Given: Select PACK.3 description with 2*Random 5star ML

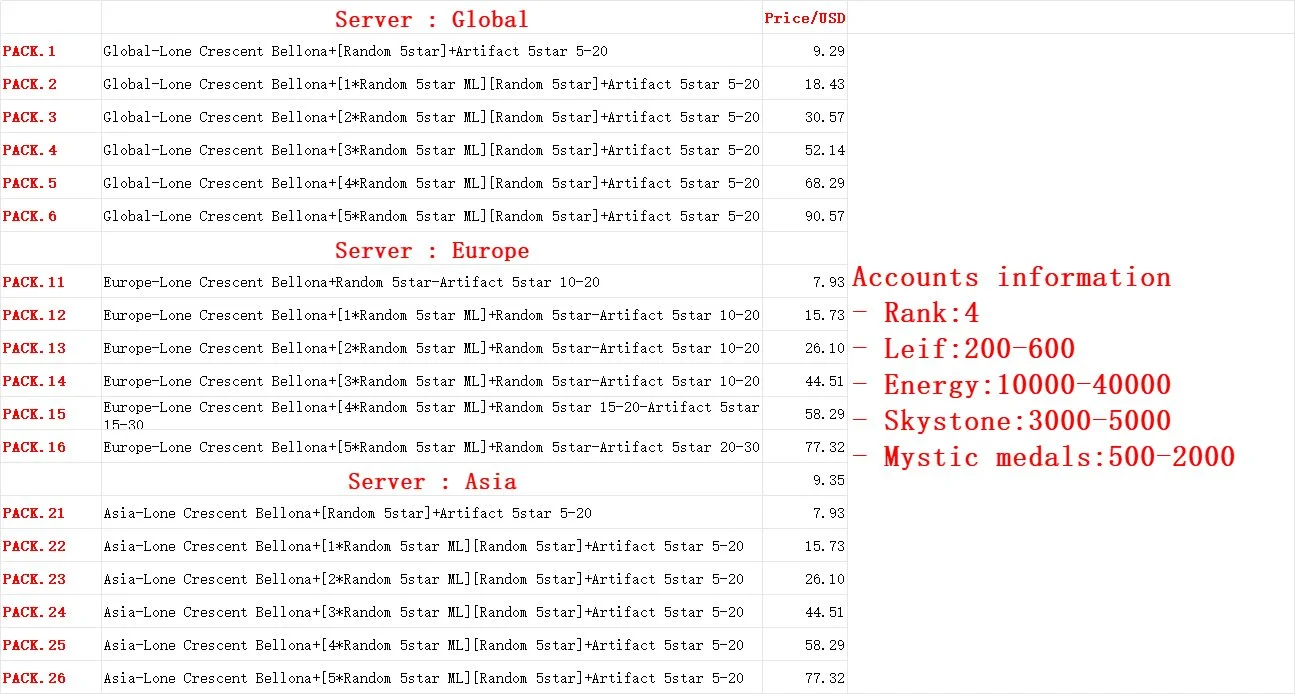Looking at the screenshot, I should click(x=432, y=117).
